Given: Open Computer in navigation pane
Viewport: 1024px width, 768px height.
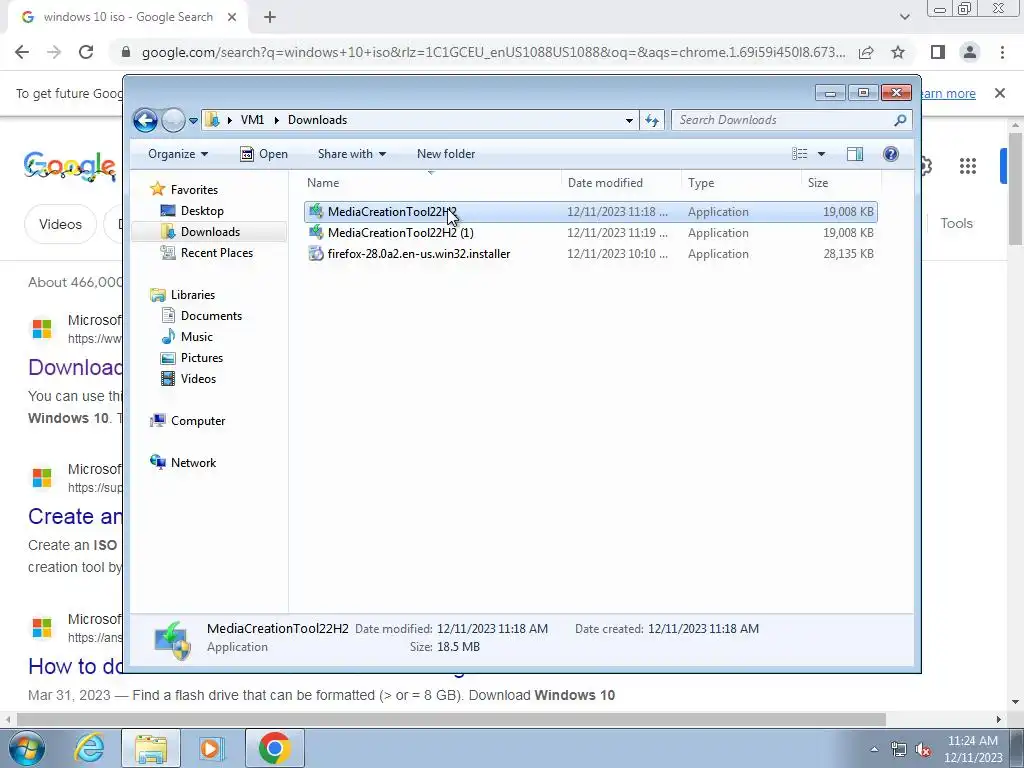Looking at the screenshot, I should click(x=197, y=421).
